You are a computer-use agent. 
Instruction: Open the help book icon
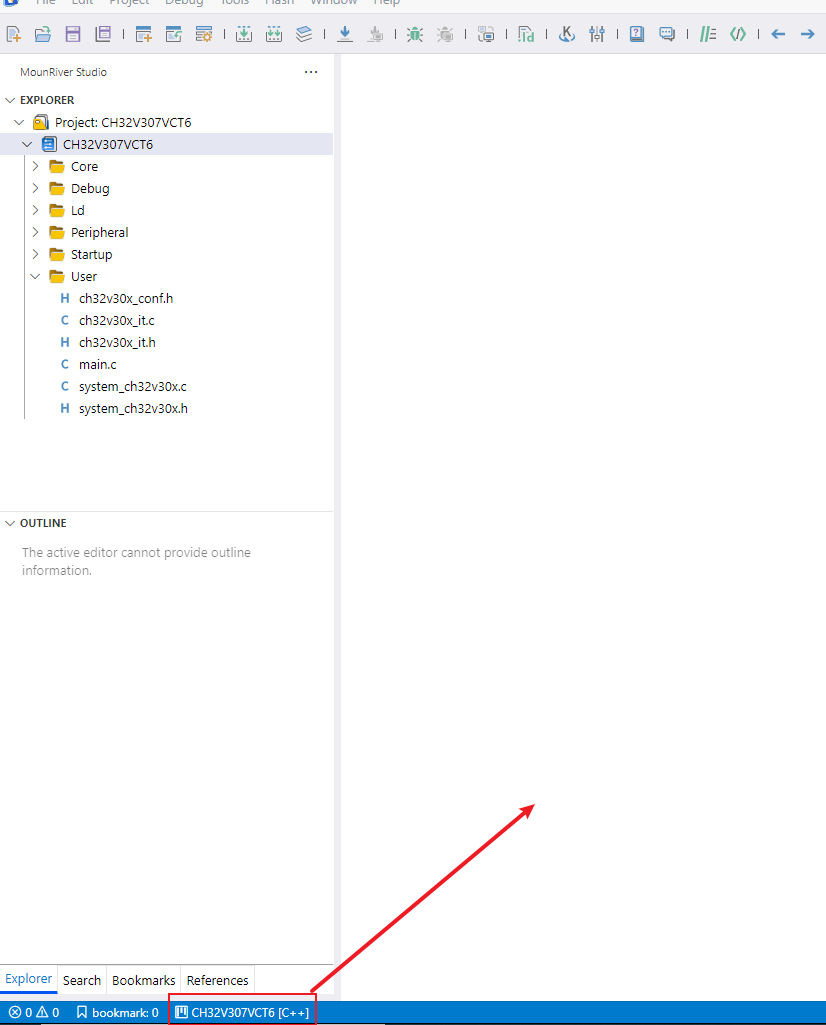tap(637, 34)
